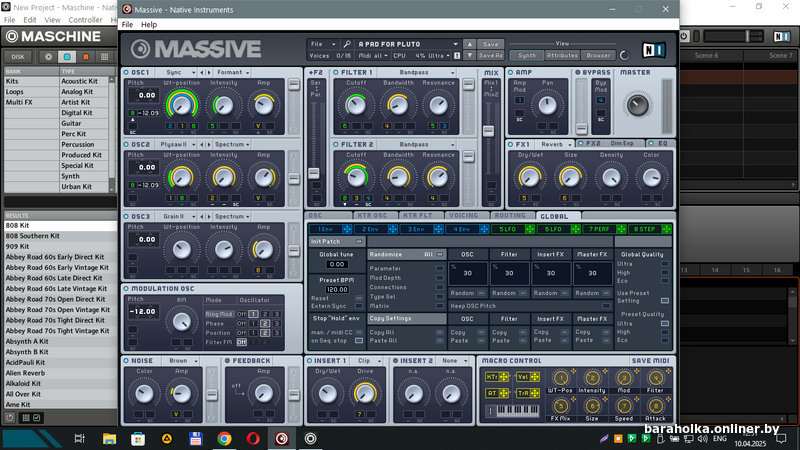The height and width of the screenshot is (450, 800).
Task: Toggle Filter 1 power indicator
Action: coord(336,72)
